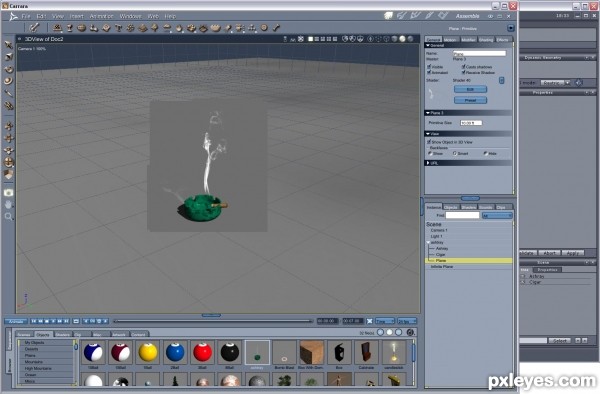Open the filter dropdown next to Find field
The width and height of the screenshot is (600, 394).
coord(497,216)
